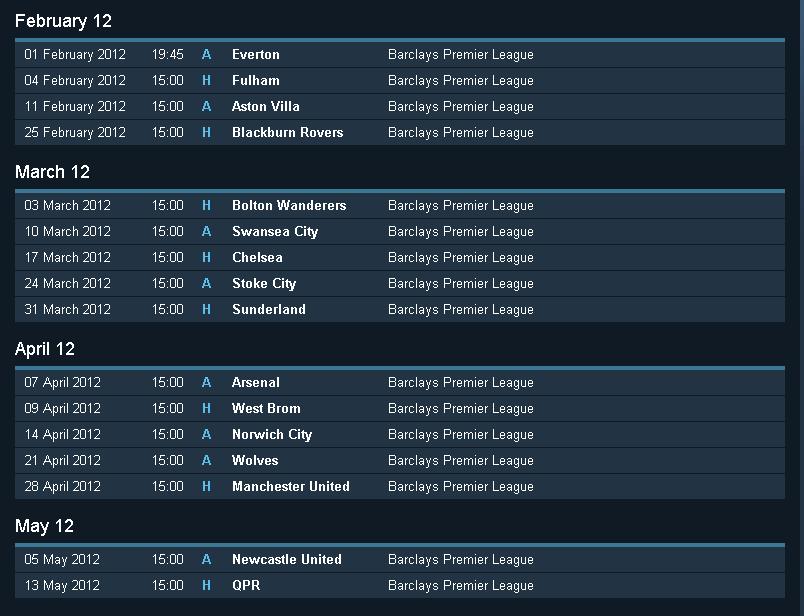This screenshot has height=616, width=804.
Task: Click the Norwich City team name
Action: 272,435
